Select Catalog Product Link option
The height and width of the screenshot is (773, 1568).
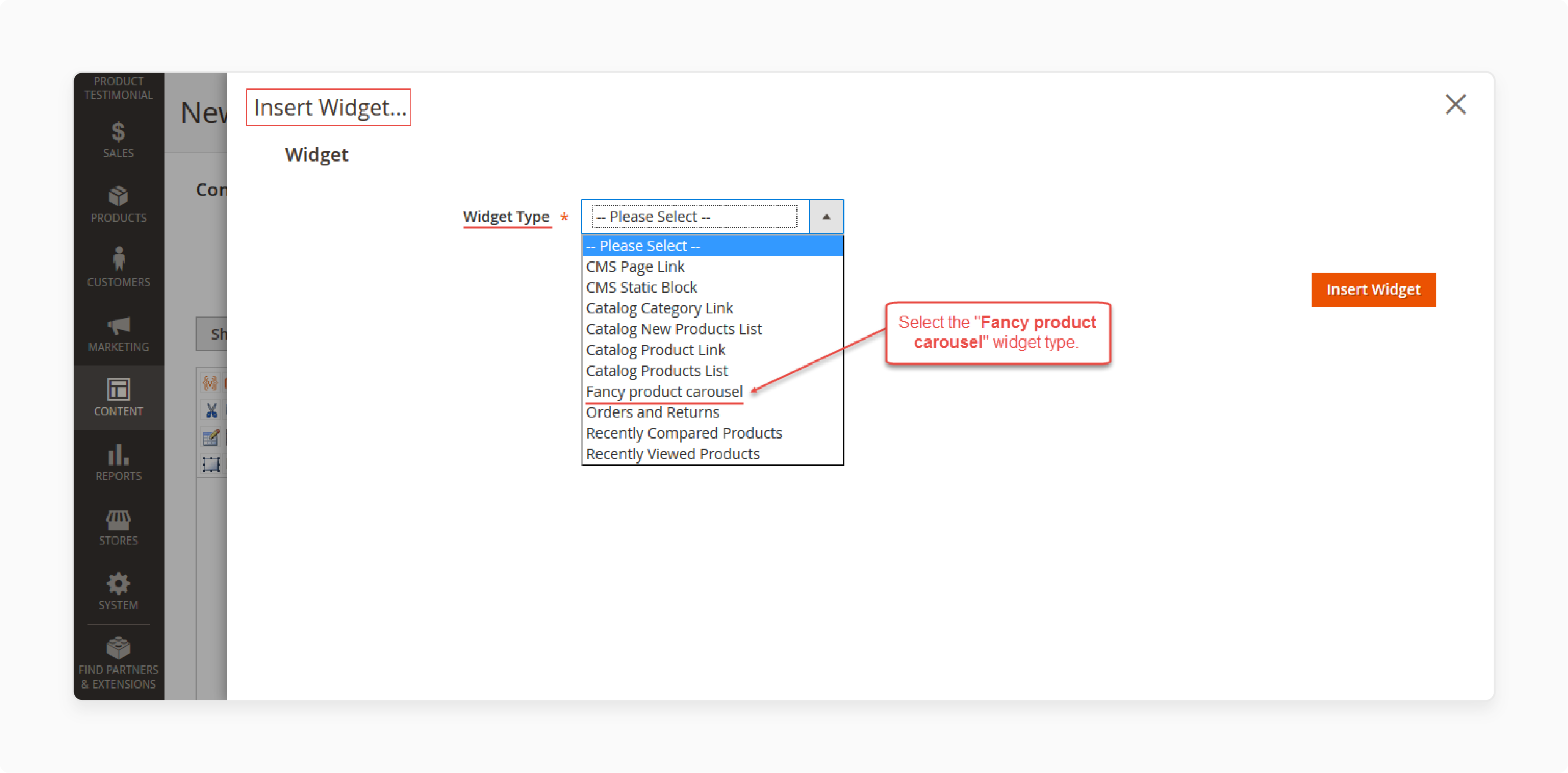point(712,350)
